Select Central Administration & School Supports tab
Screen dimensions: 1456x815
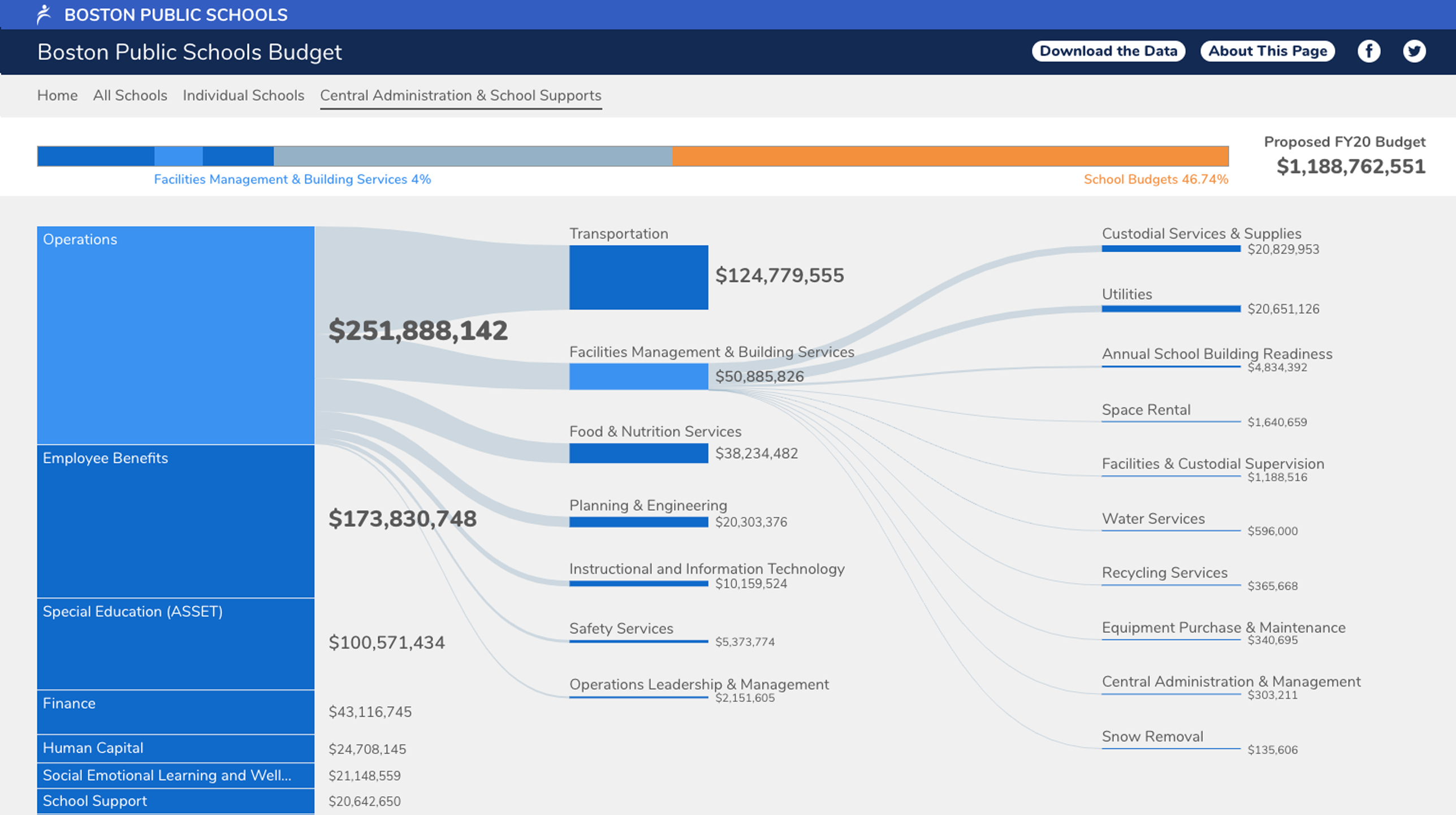461,96
